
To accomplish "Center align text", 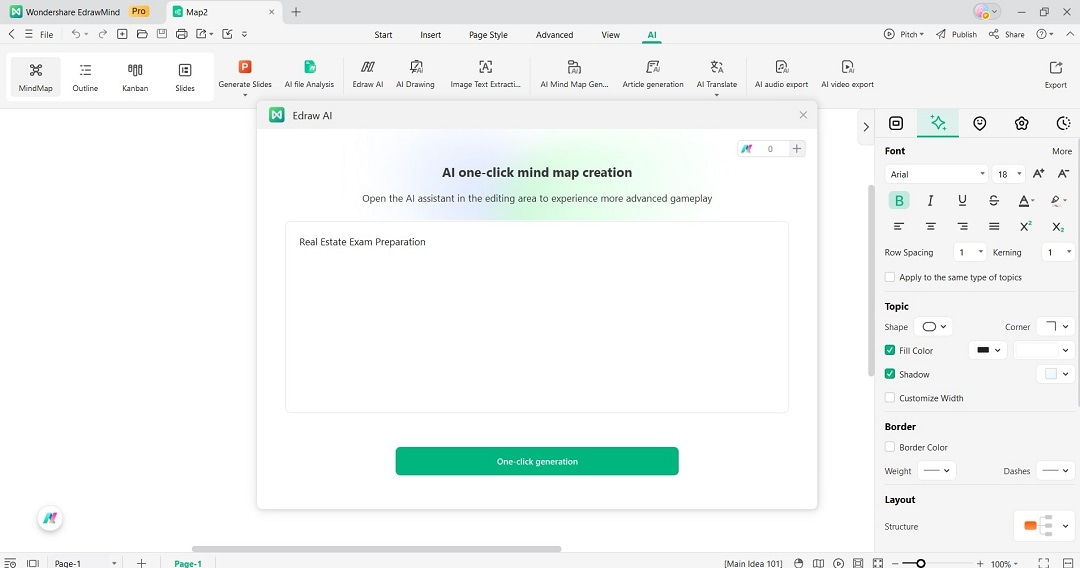I will [931, 226].
